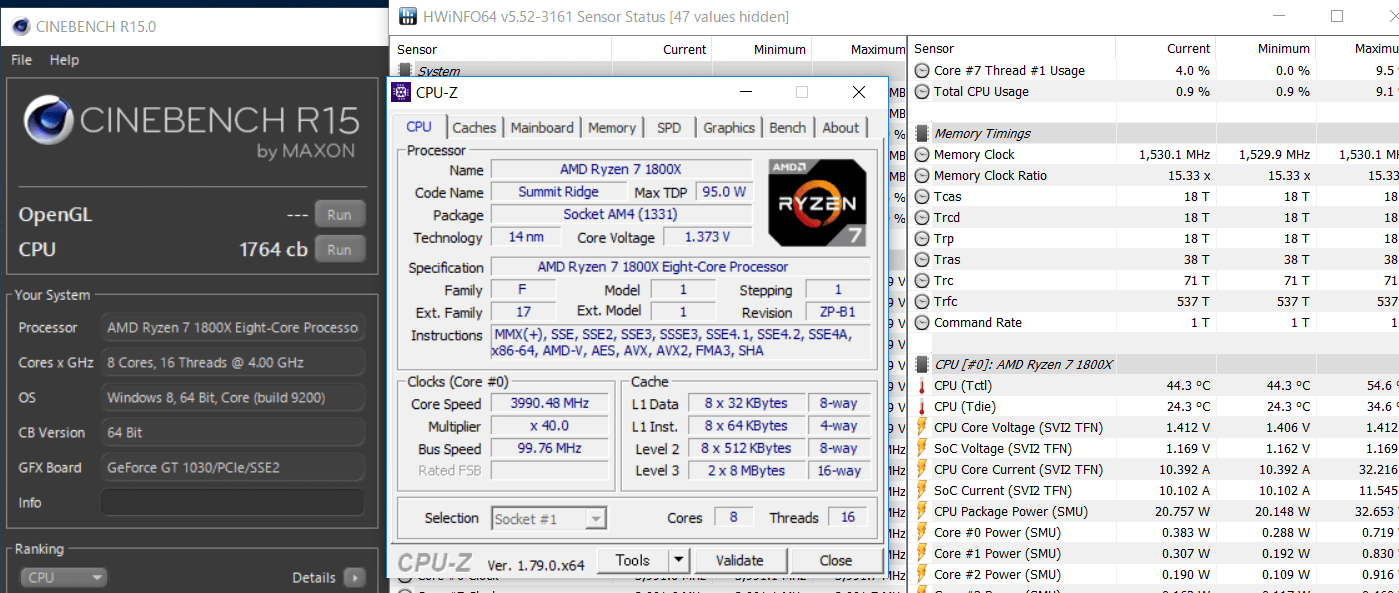
Task: Click the "20.757 W" CPU Package Power reading
Action: click(x=1184, y=512)
